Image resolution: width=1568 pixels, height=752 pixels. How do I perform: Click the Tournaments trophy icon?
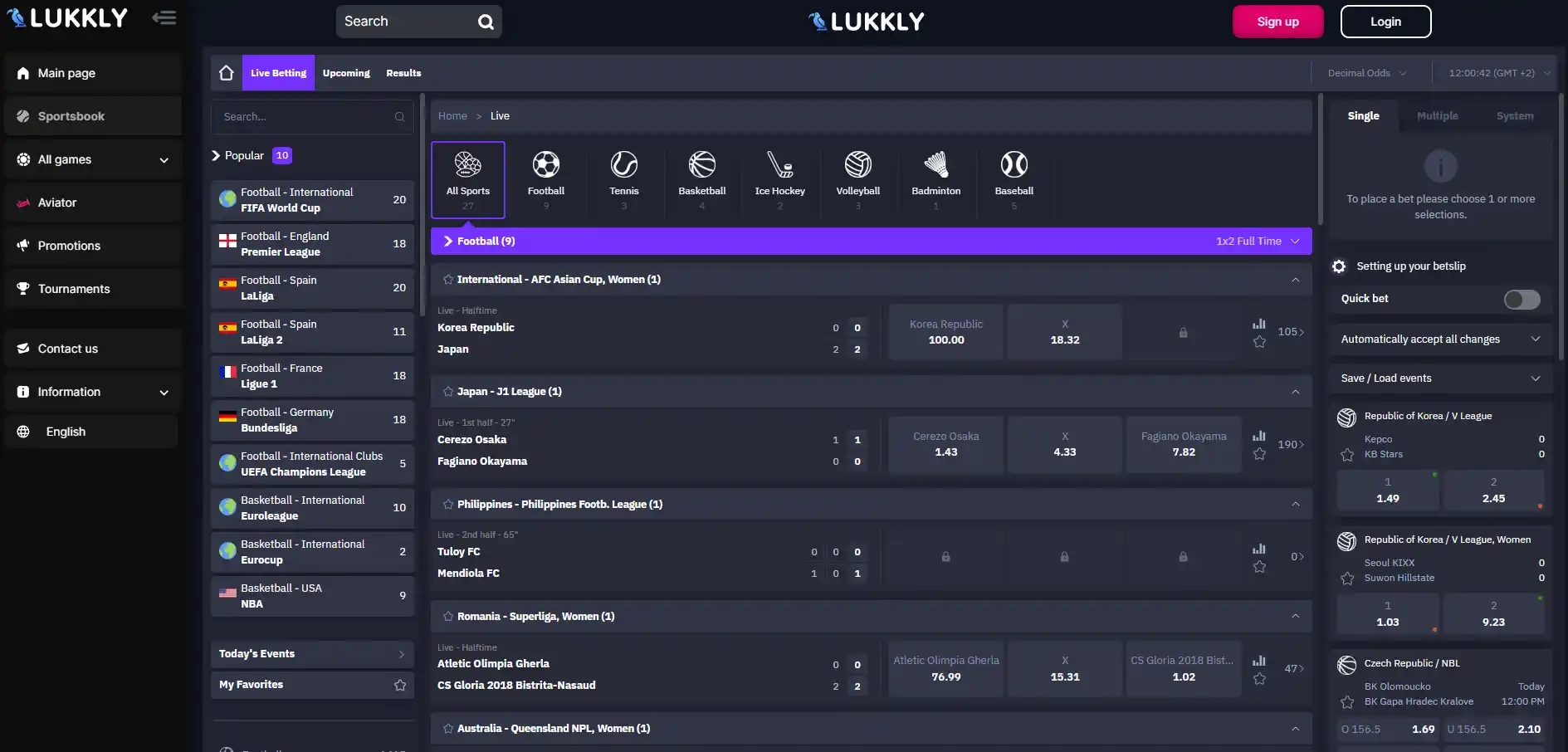click(23, 289)
